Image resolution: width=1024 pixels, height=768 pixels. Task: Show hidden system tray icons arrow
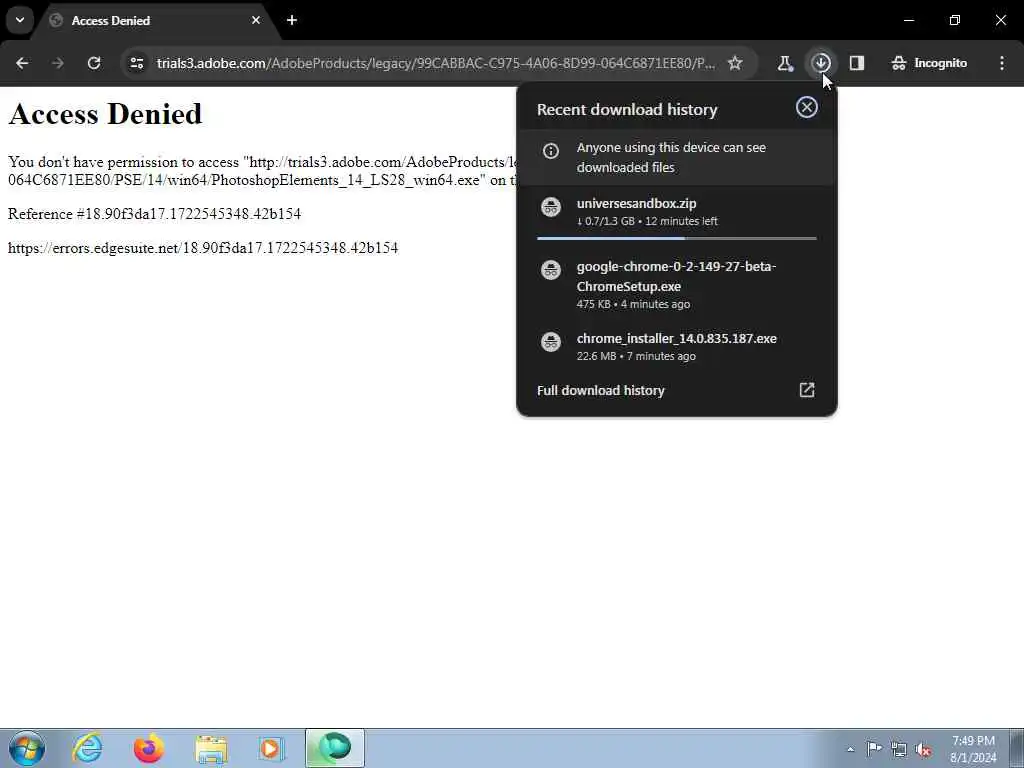pos(850,749)
